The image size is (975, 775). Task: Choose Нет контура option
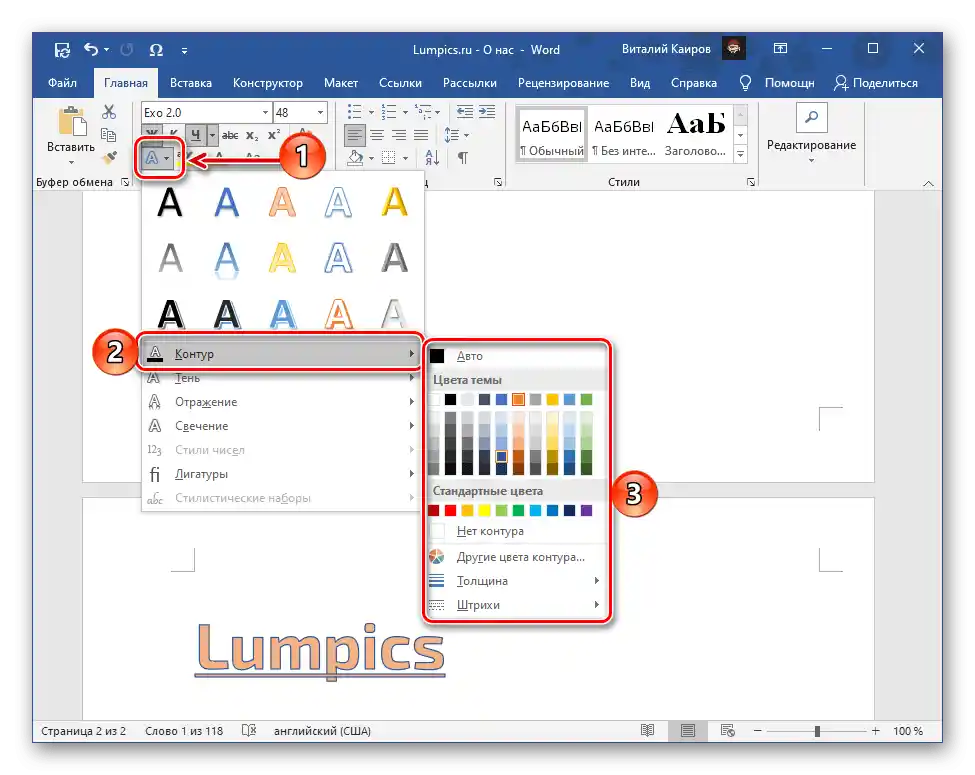(515, 531)
